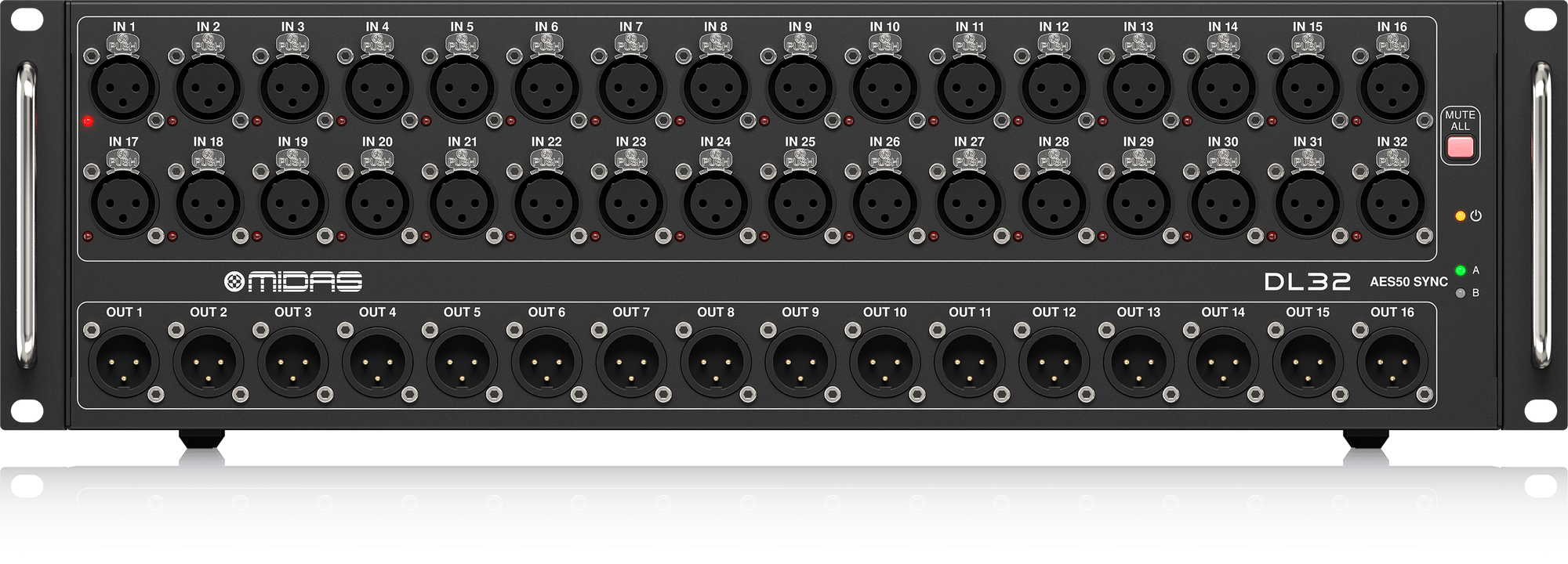
Task: Select the IN 32 XLR input connector
Action: (x=1392, y=203)
